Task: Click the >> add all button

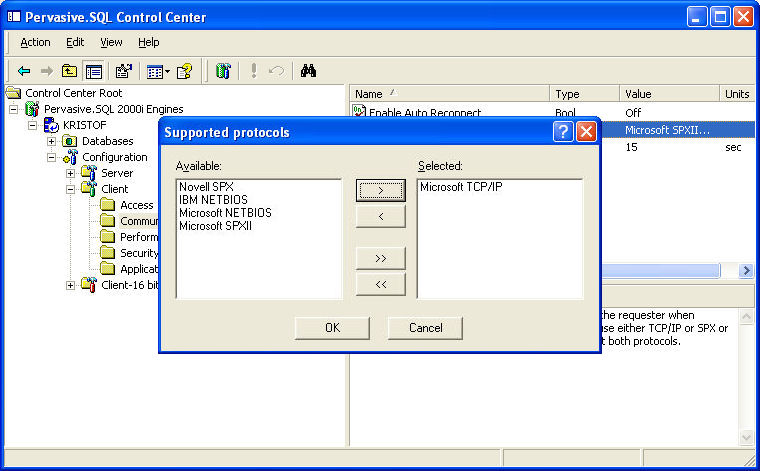Action: 380,258
